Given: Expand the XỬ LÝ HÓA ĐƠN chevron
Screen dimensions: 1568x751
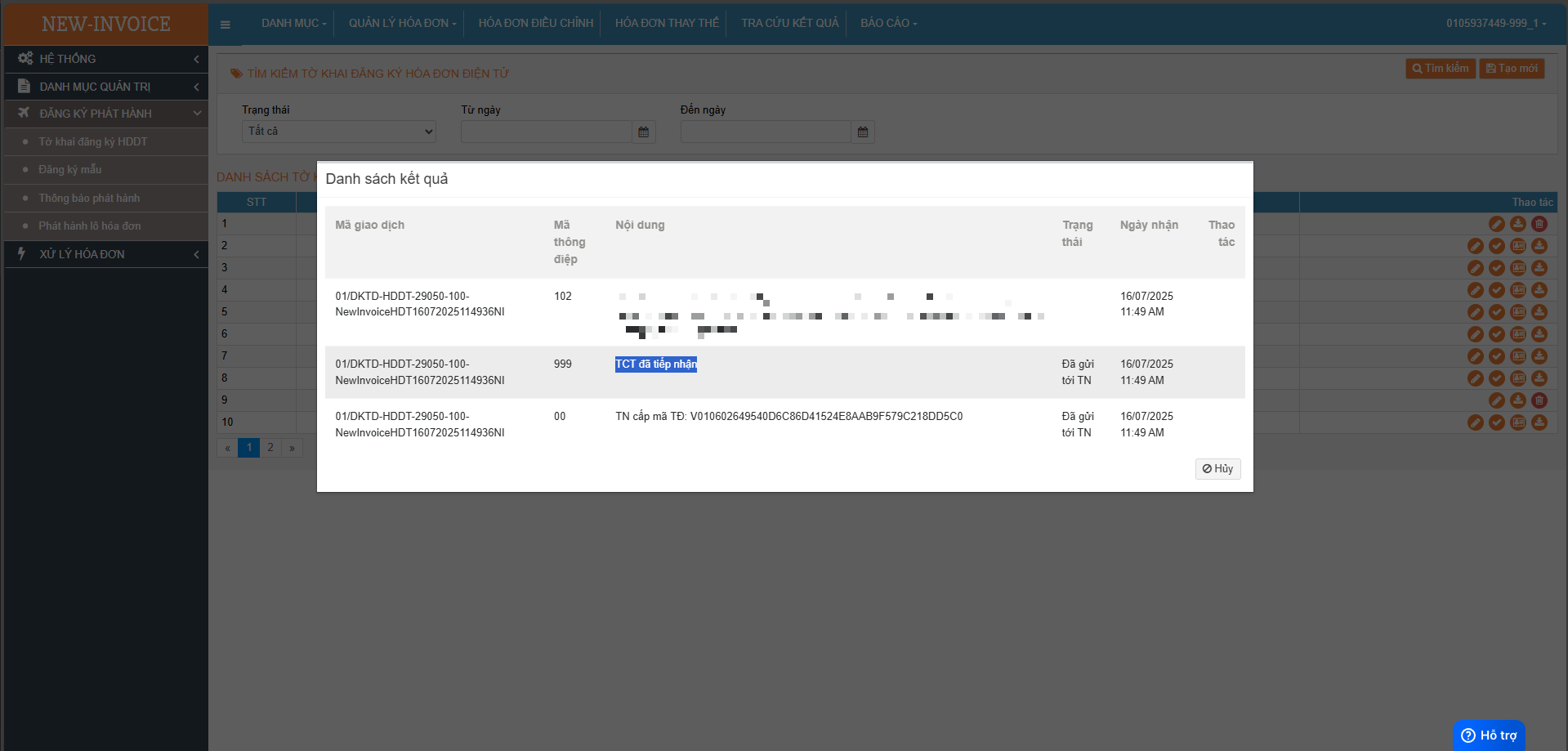Looking at the screenshot, I should (x=196, y=254).
